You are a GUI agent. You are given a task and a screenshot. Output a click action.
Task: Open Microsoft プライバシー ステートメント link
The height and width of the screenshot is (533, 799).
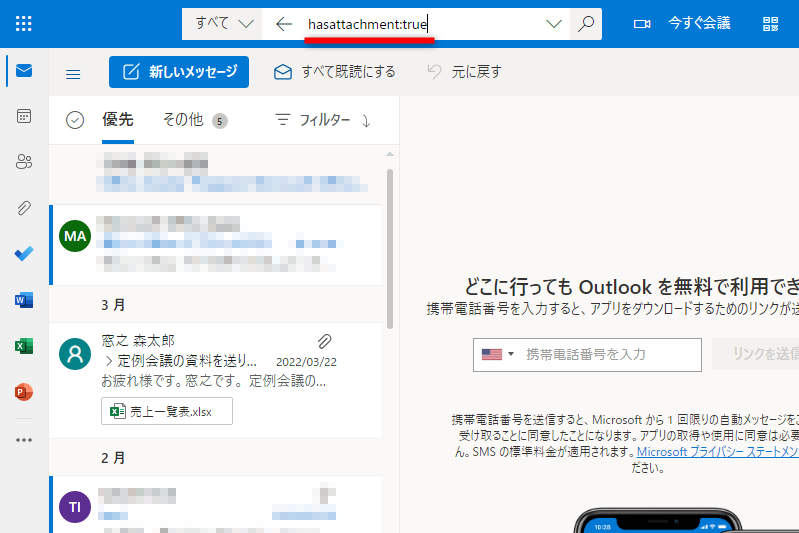pyautogui.click(x=717, y=451)
